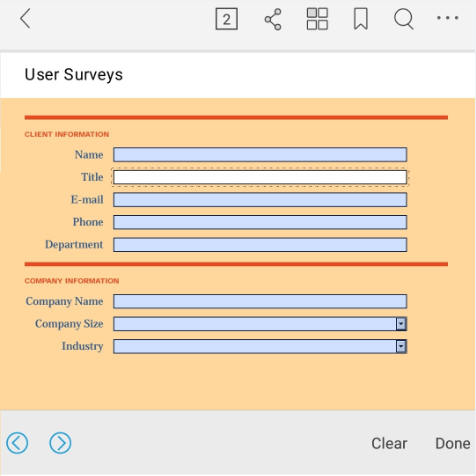Select the Phone input field
Image resolution: width=476 pixels, height=476 pixels.
click(260, 222)
